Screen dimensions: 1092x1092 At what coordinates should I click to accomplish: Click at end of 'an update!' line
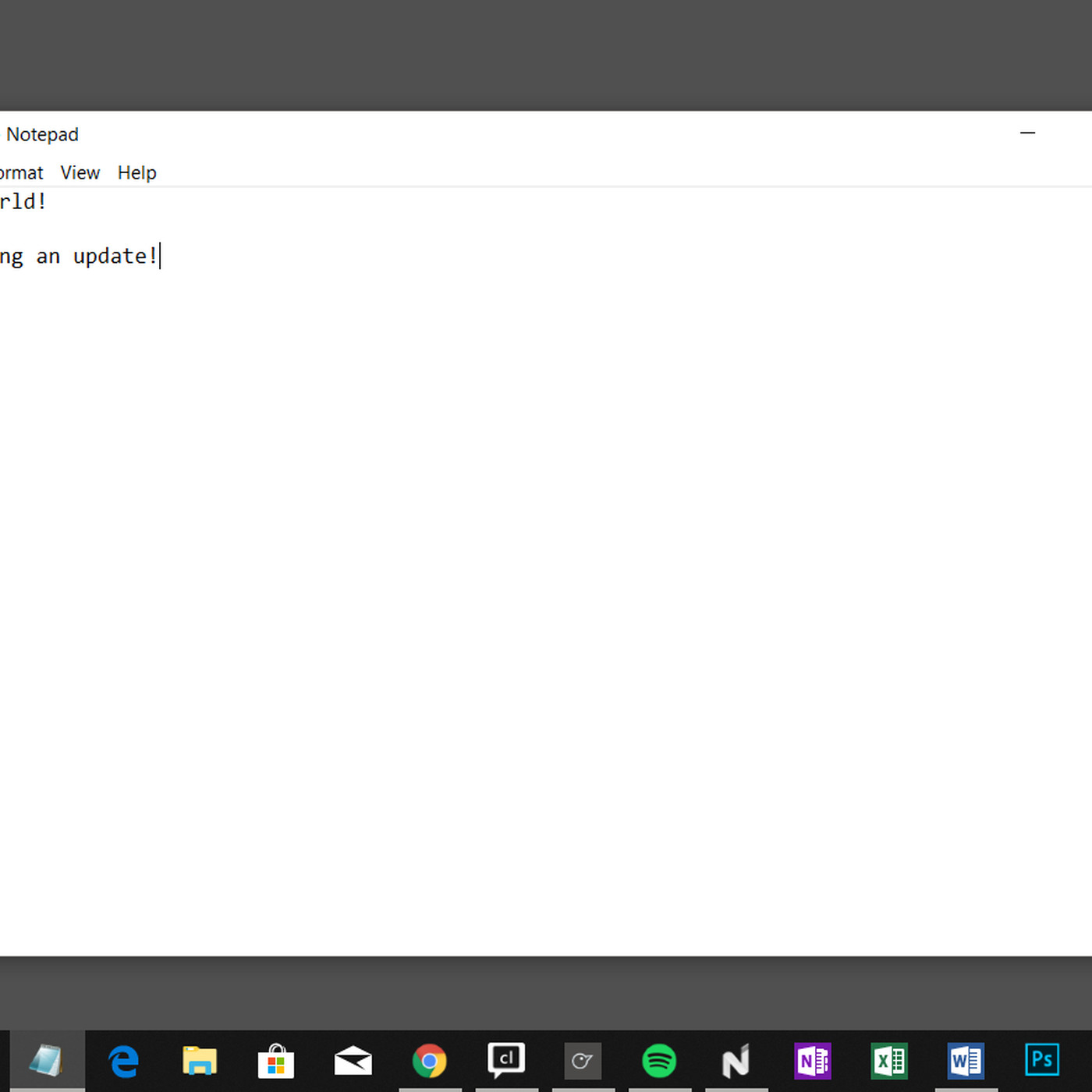coord(160,256)
